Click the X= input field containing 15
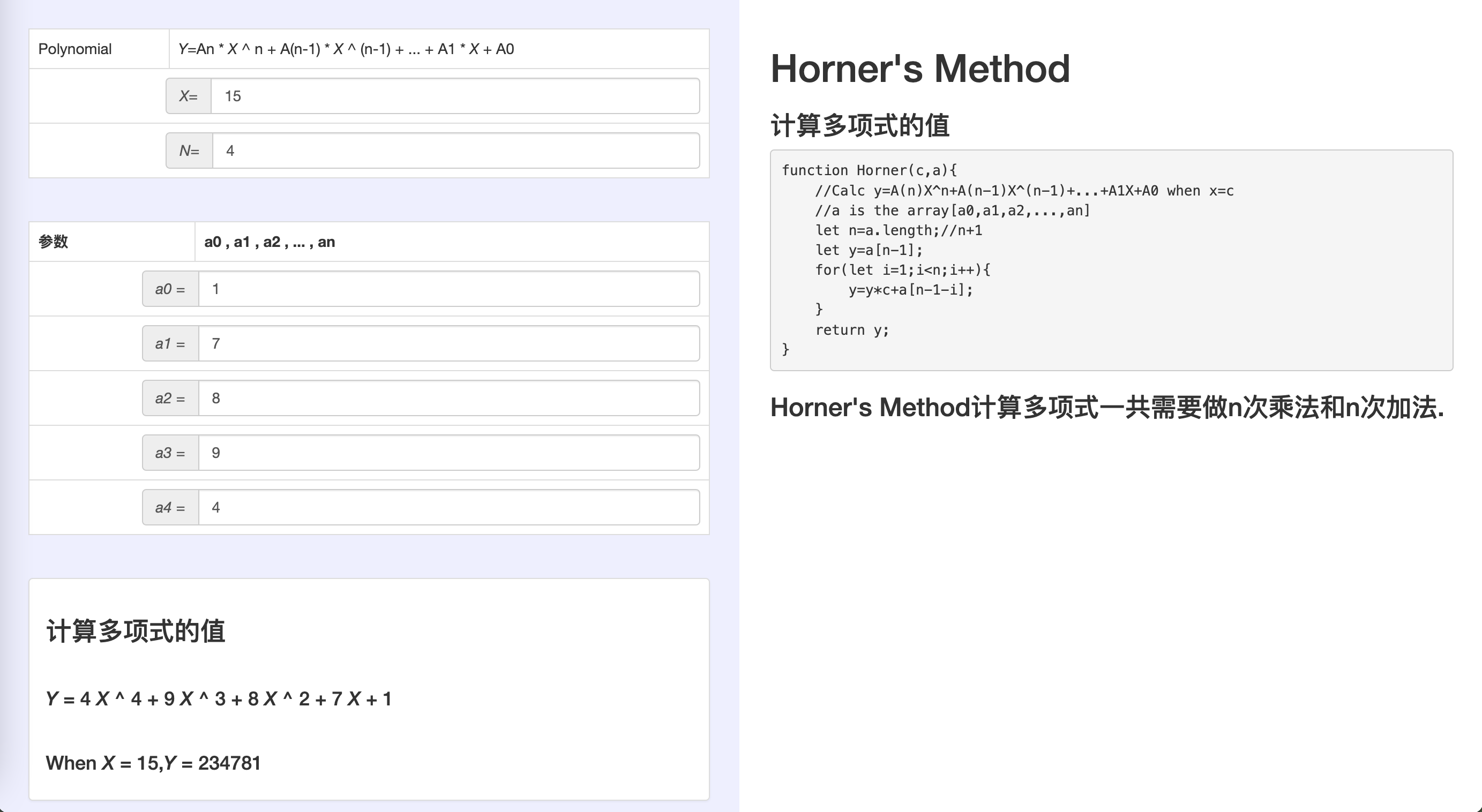This screenshot has width=1482, height=812. tap(455, 96)
